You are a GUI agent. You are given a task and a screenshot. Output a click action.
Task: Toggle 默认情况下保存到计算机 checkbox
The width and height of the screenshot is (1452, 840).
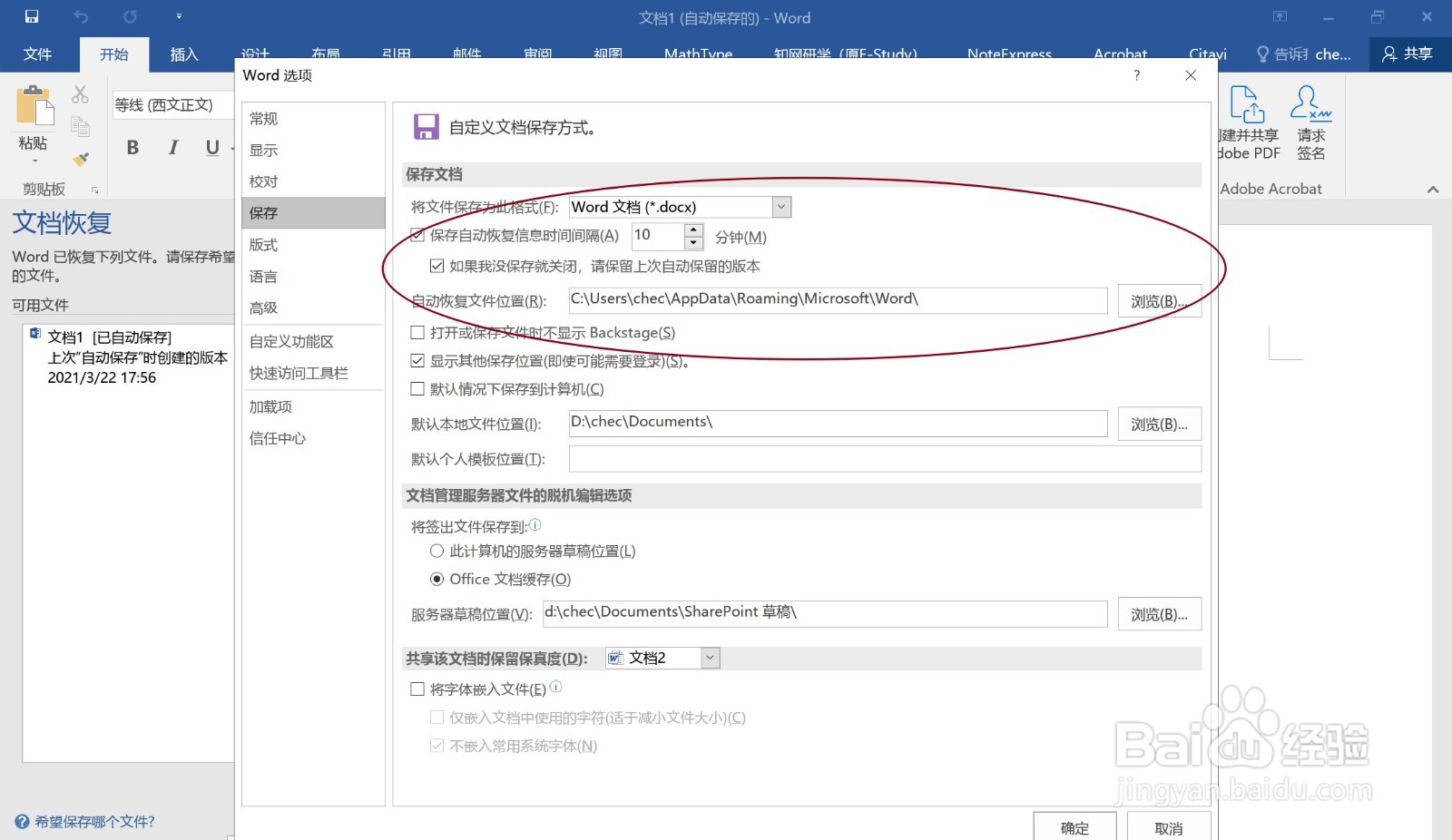pos(417,389)
